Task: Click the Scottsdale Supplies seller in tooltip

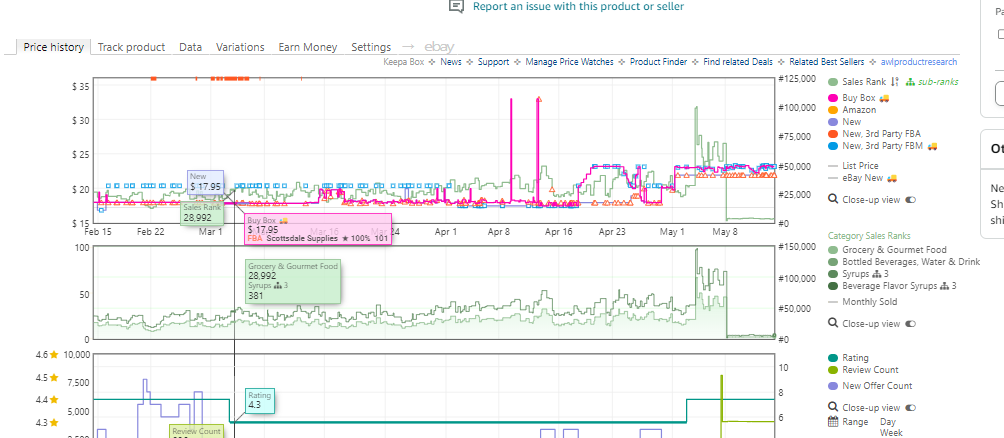Action: 304,238
